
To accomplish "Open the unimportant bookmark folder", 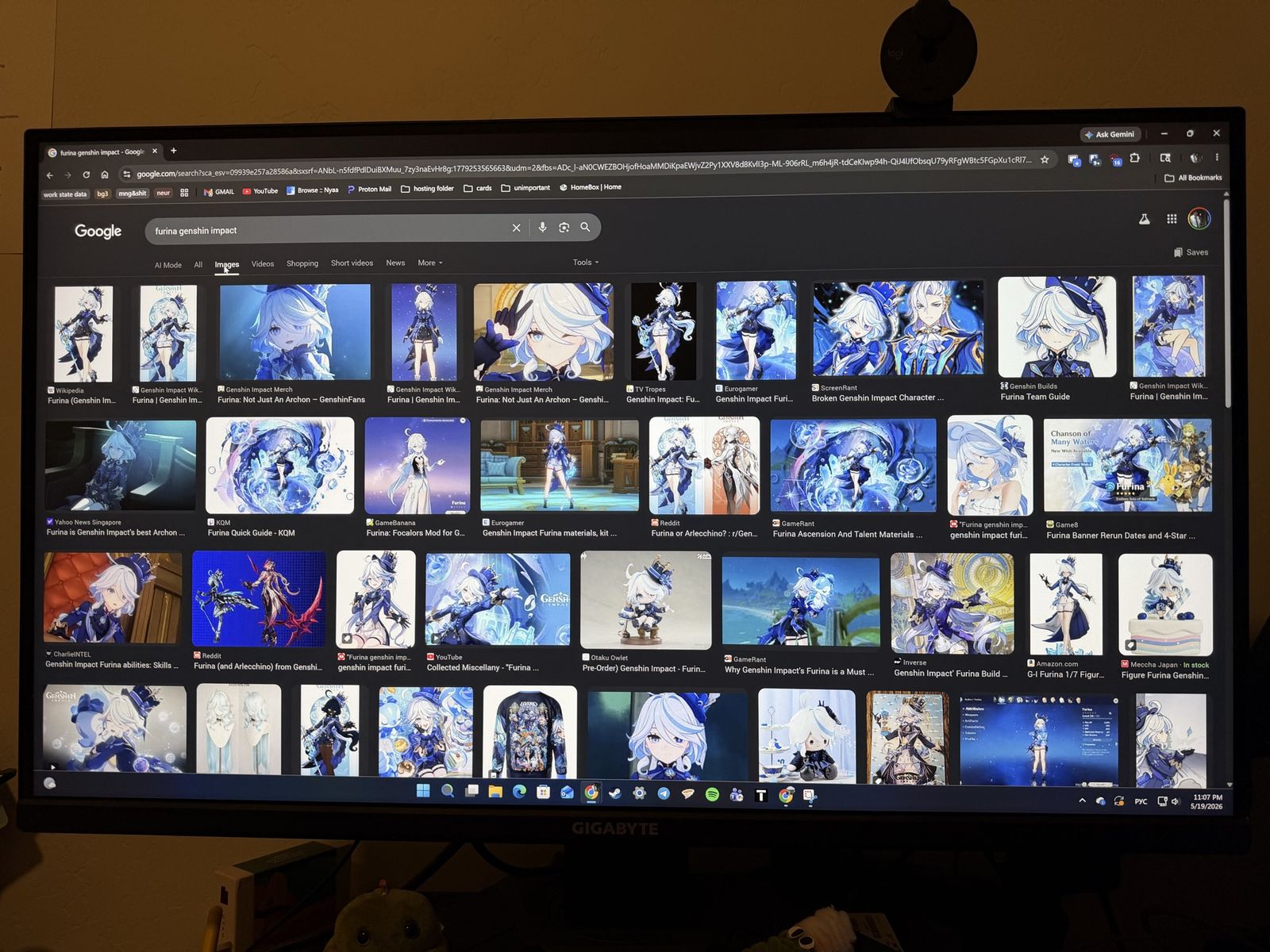I will coord(525,188).
